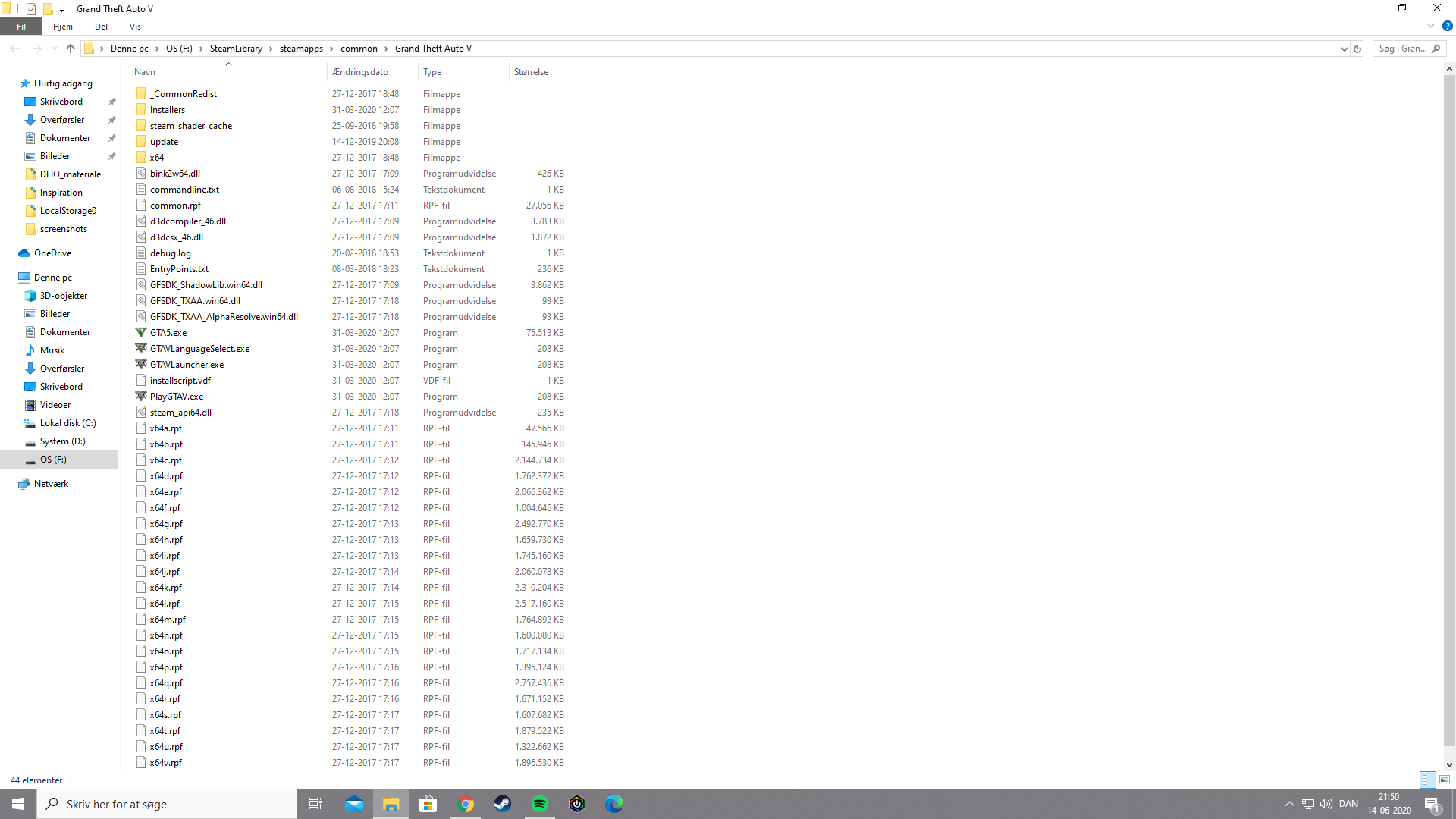
Task: Open the address bar history dropdown
Action: pos(1344,49)
